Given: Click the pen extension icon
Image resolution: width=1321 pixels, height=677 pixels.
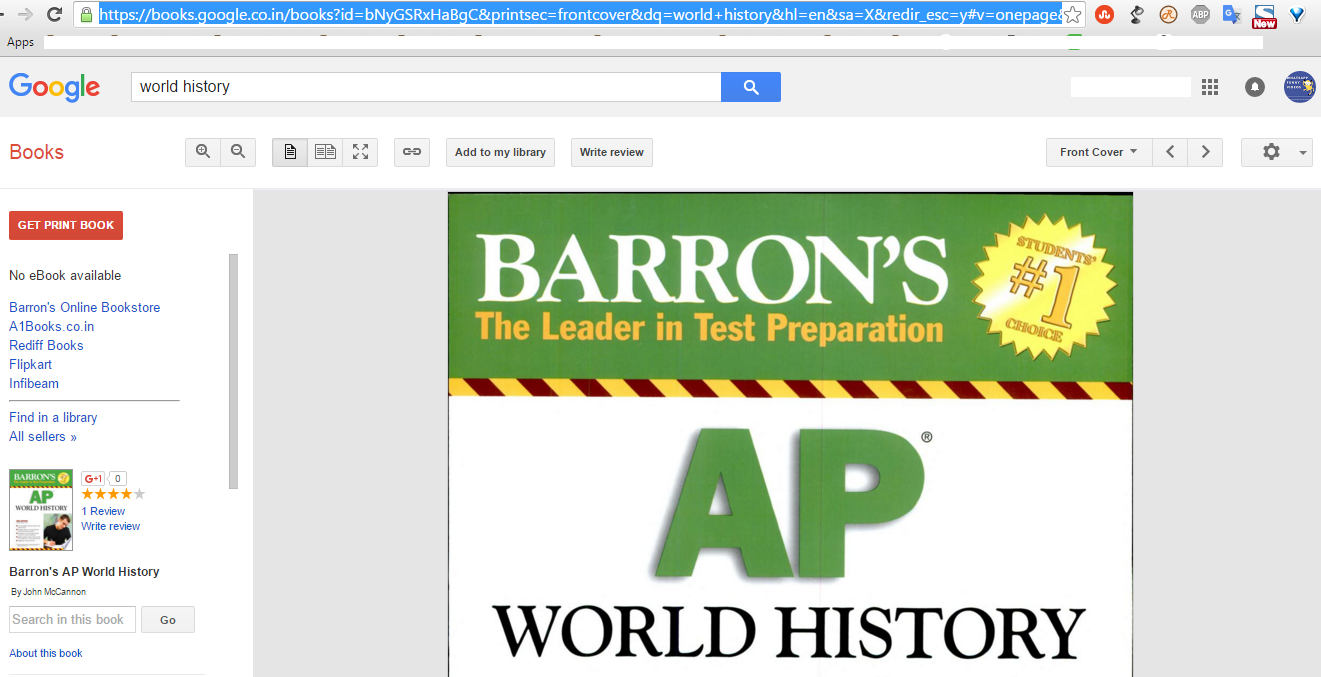Looking at the screenshot, I should (x=1137, y=14).
